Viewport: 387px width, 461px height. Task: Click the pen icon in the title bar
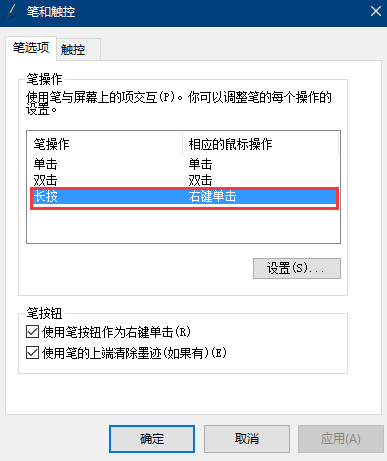coord(12,12)
